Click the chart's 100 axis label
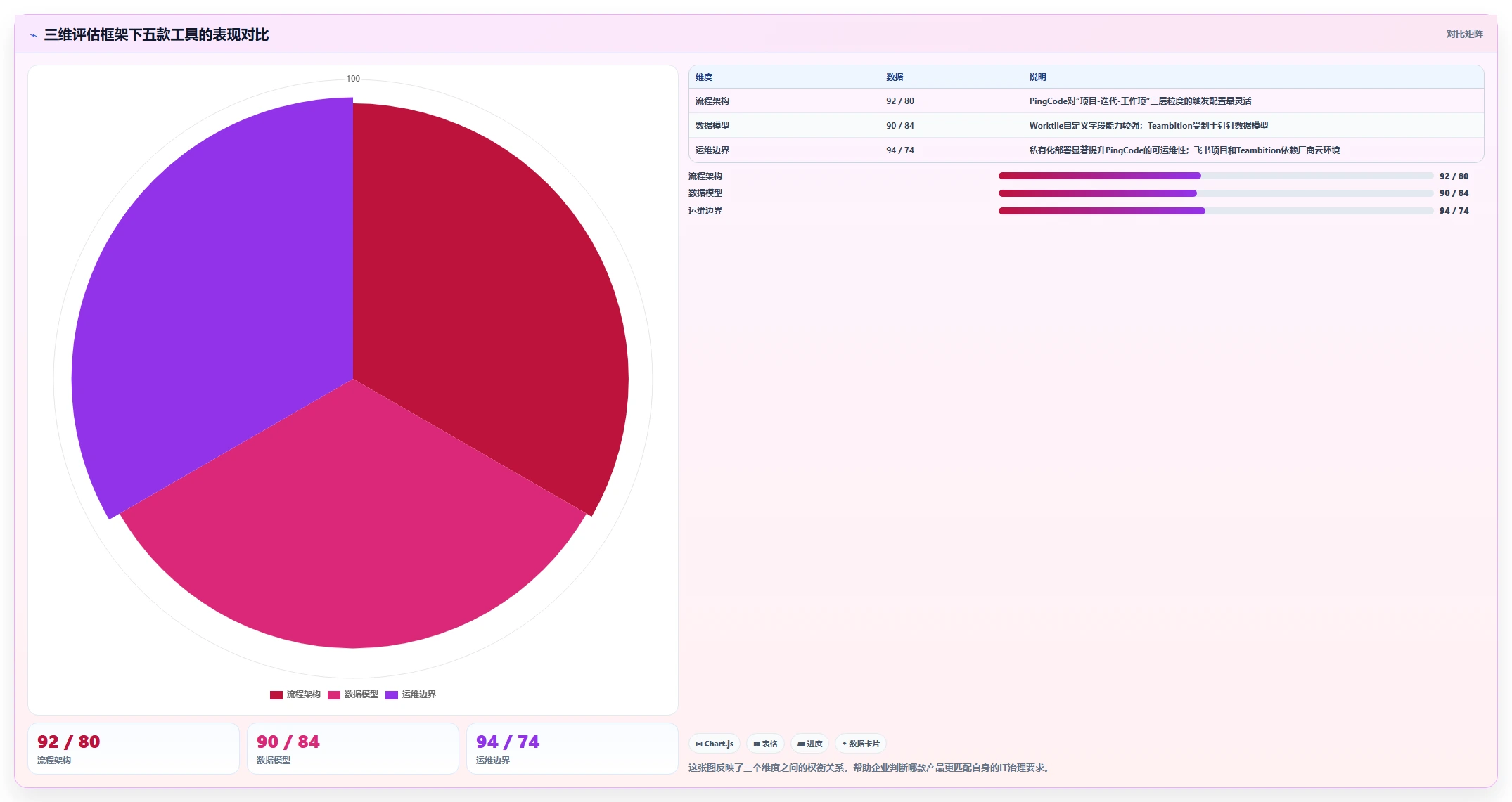 [353, 79]
